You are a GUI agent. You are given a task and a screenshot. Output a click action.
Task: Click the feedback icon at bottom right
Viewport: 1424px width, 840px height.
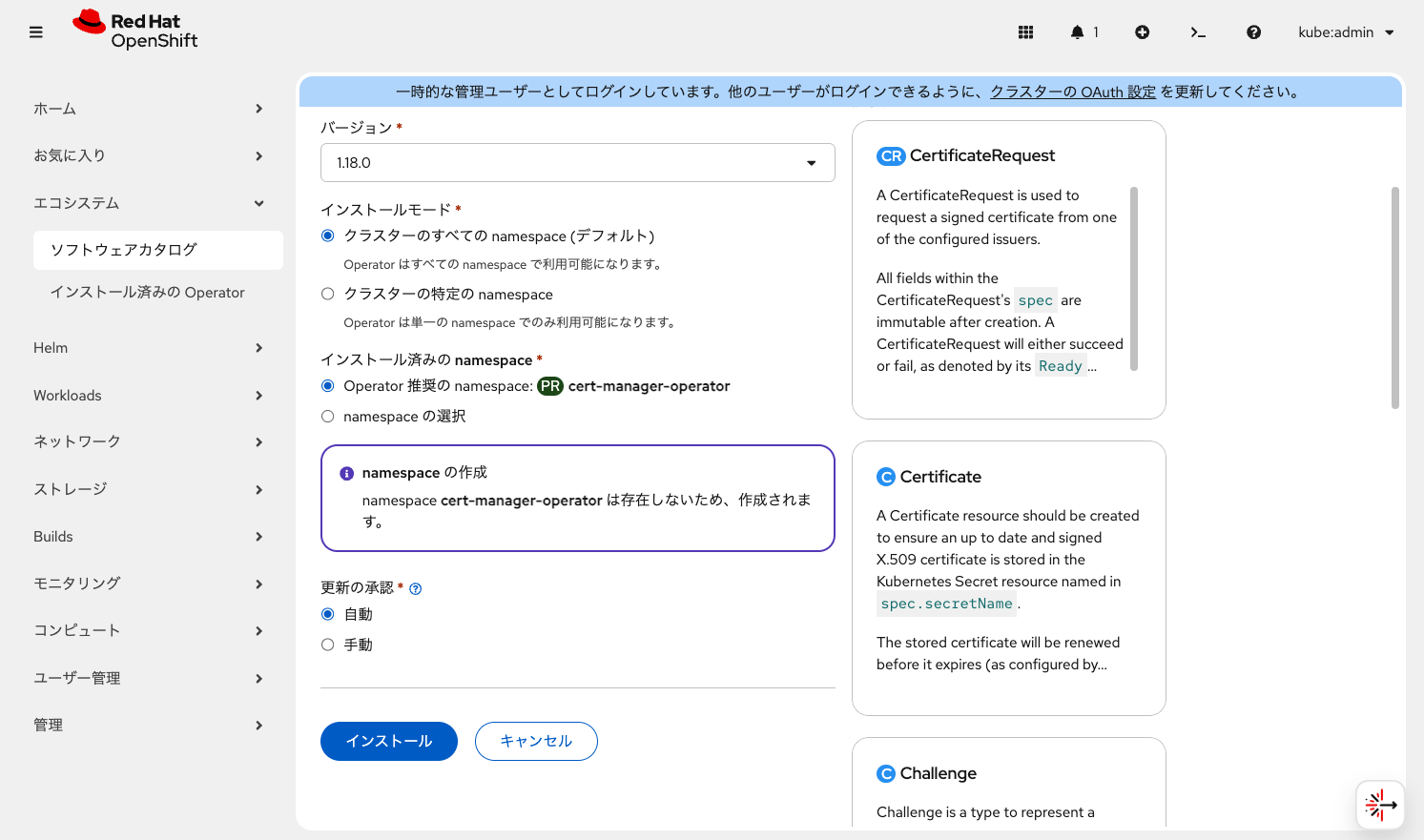pyautogui.click(x=1379, y=805)
